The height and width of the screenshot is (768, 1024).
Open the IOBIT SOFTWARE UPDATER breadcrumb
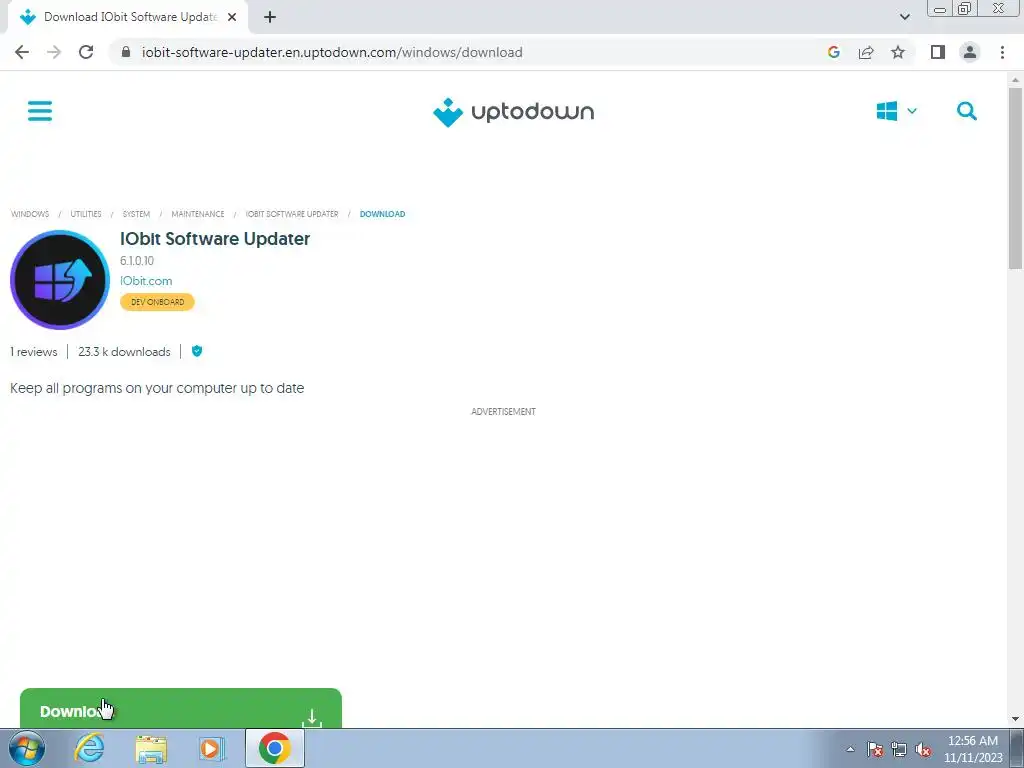[292, 214]
